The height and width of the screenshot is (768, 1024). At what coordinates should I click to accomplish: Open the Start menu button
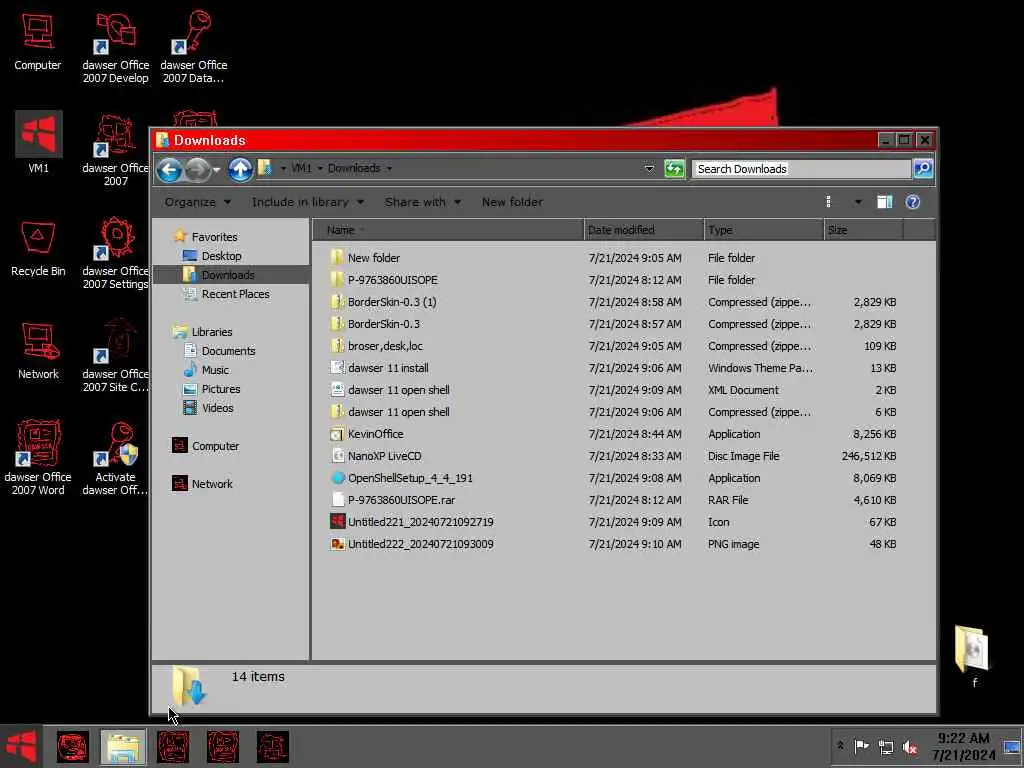pyautogui.click(x=22, y=746)
